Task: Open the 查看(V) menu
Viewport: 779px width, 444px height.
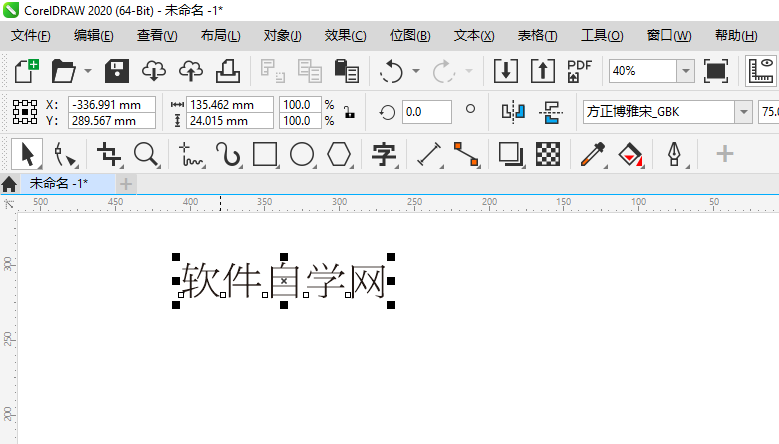Action: coord(157,36)
